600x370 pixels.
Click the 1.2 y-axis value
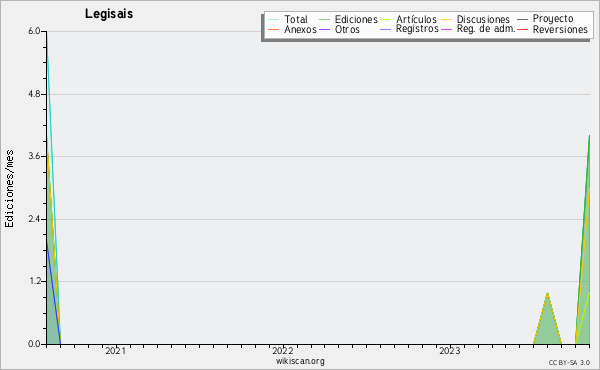[34, 281]
